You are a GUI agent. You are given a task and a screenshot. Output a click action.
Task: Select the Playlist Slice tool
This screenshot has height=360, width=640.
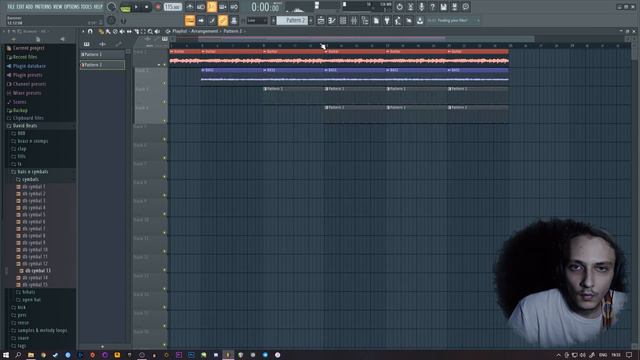coord(136,31)
